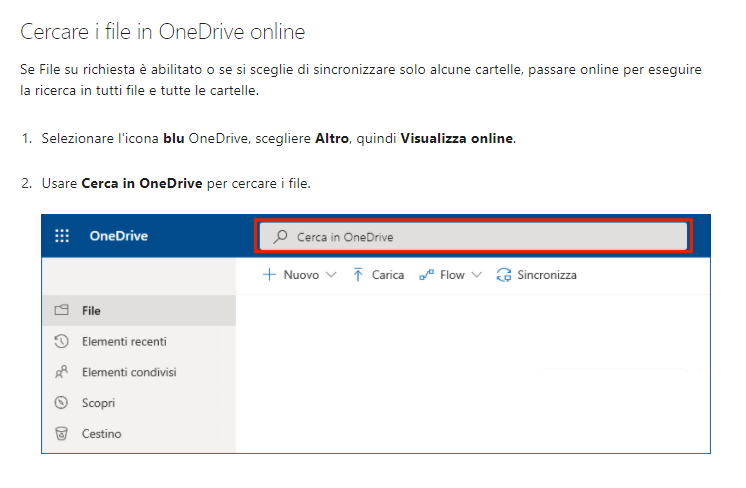Click the bold text Visualizza online

457,138
